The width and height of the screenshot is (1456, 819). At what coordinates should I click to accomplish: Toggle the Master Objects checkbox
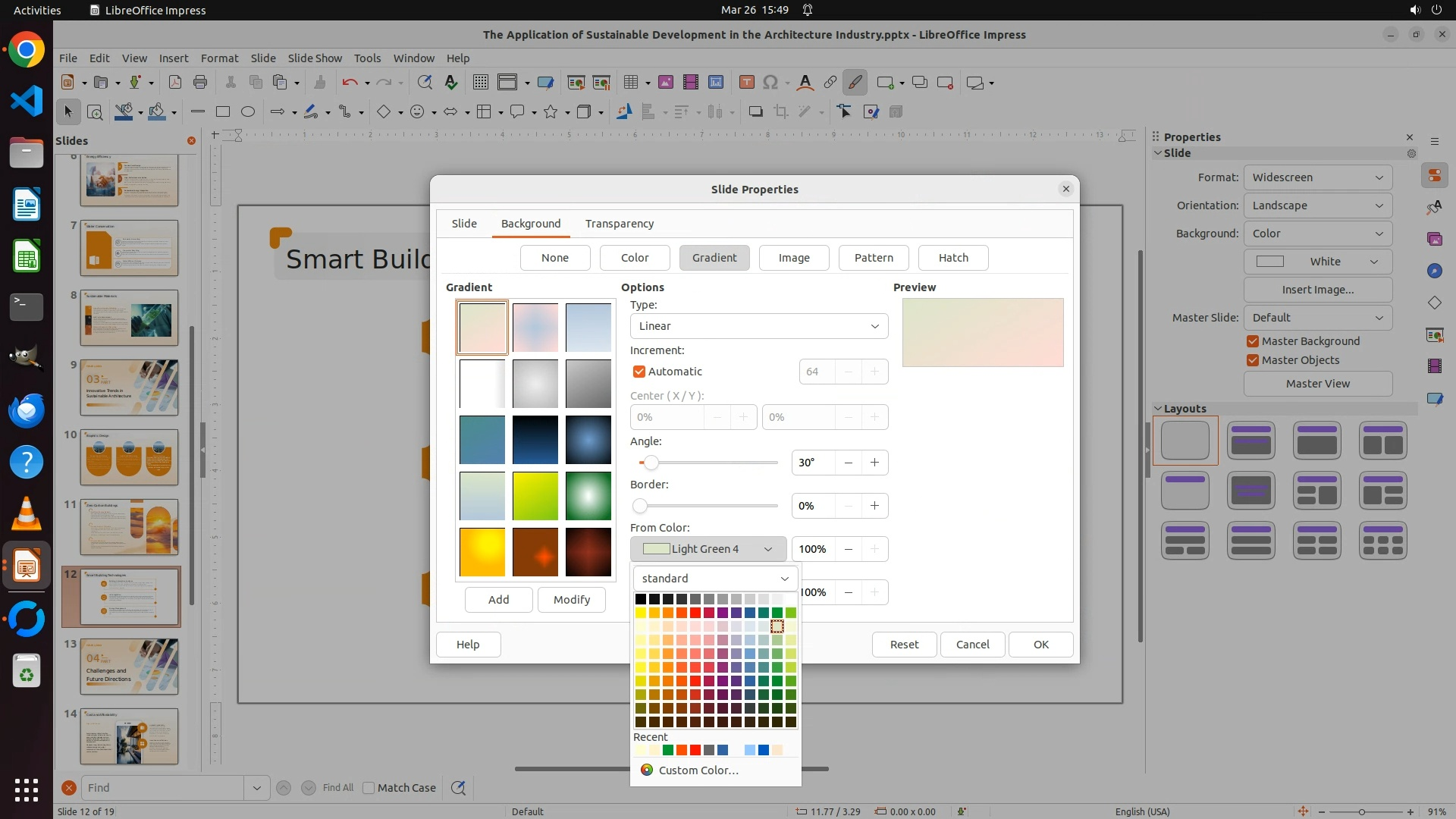click(1252, 360)
